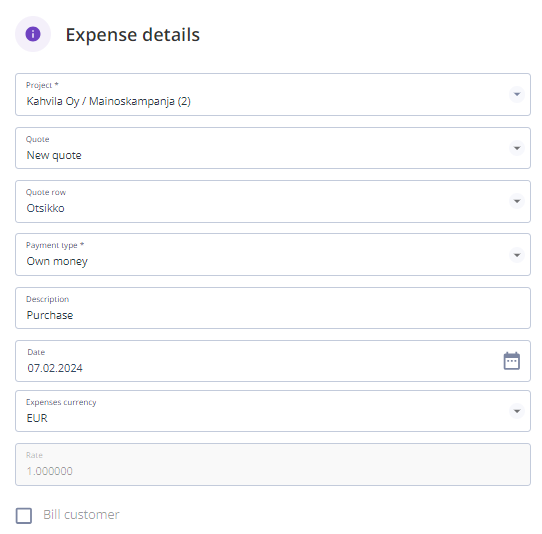Click the disabled Rate field showing 1.000000
Screen dimensions: 542x534
click(x=273, y=465)
